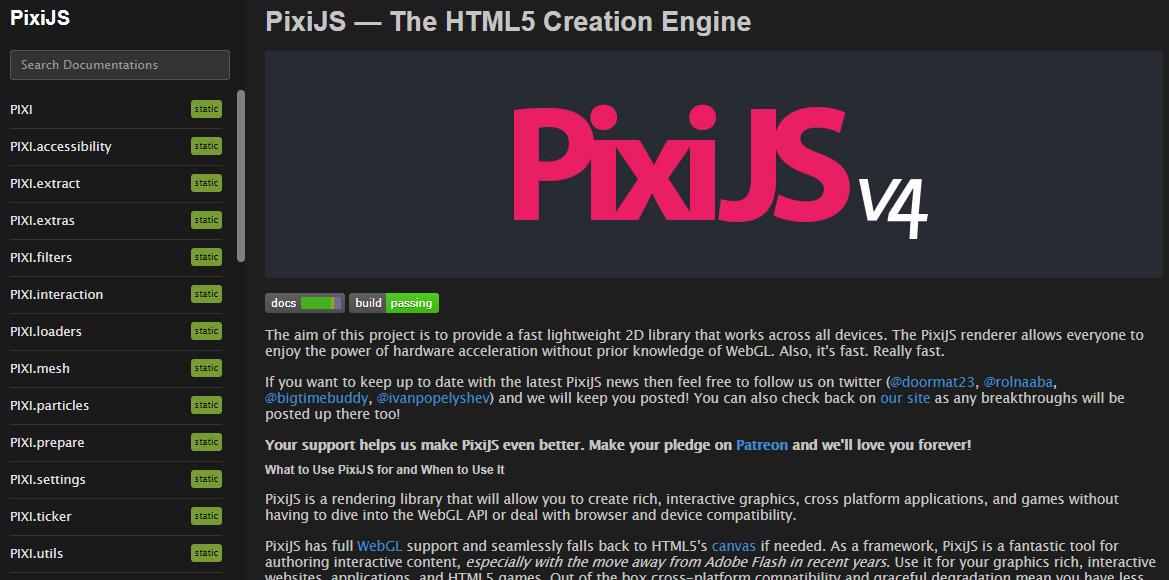Open the @ivanpopelyshev twitter link

(433, 398)
